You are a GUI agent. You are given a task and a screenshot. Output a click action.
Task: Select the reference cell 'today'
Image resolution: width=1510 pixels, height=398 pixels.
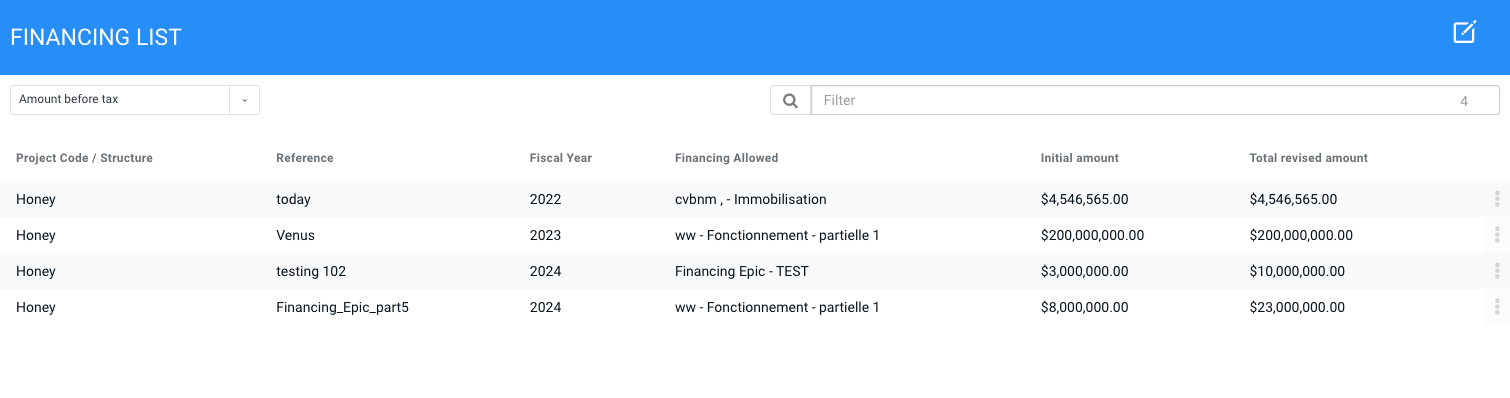pyautogui.click(x=293, y=199)
